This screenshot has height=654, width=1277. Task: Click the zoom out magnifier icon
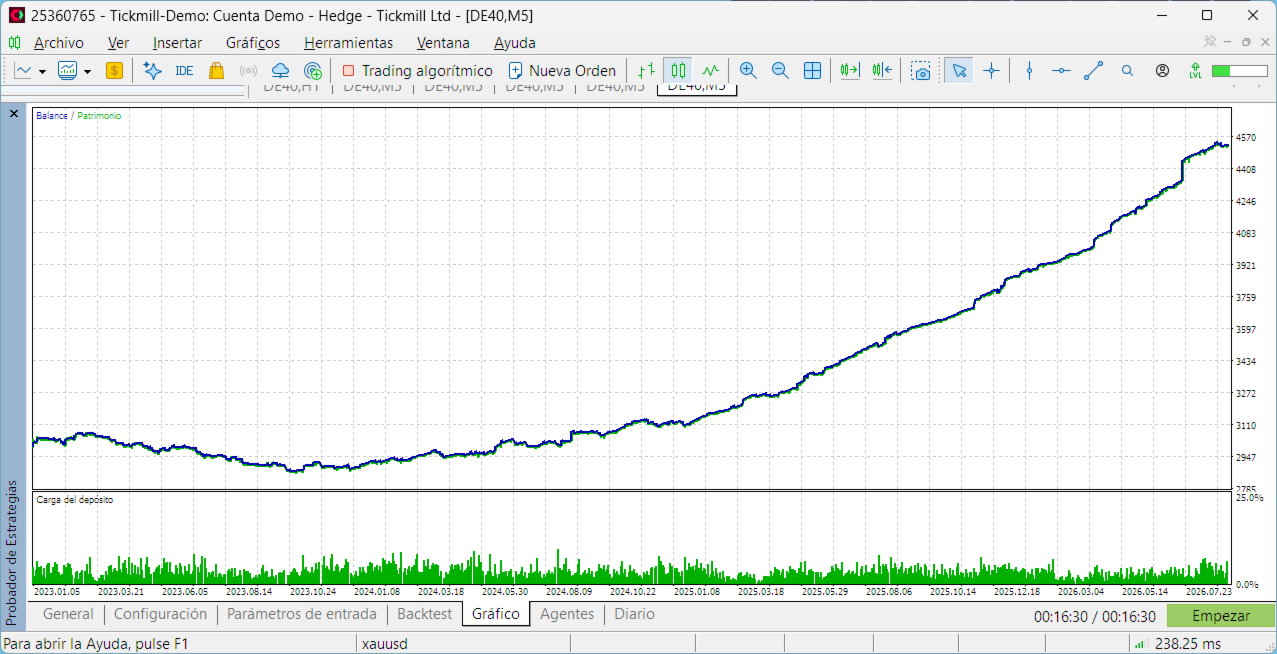(780, 71)
